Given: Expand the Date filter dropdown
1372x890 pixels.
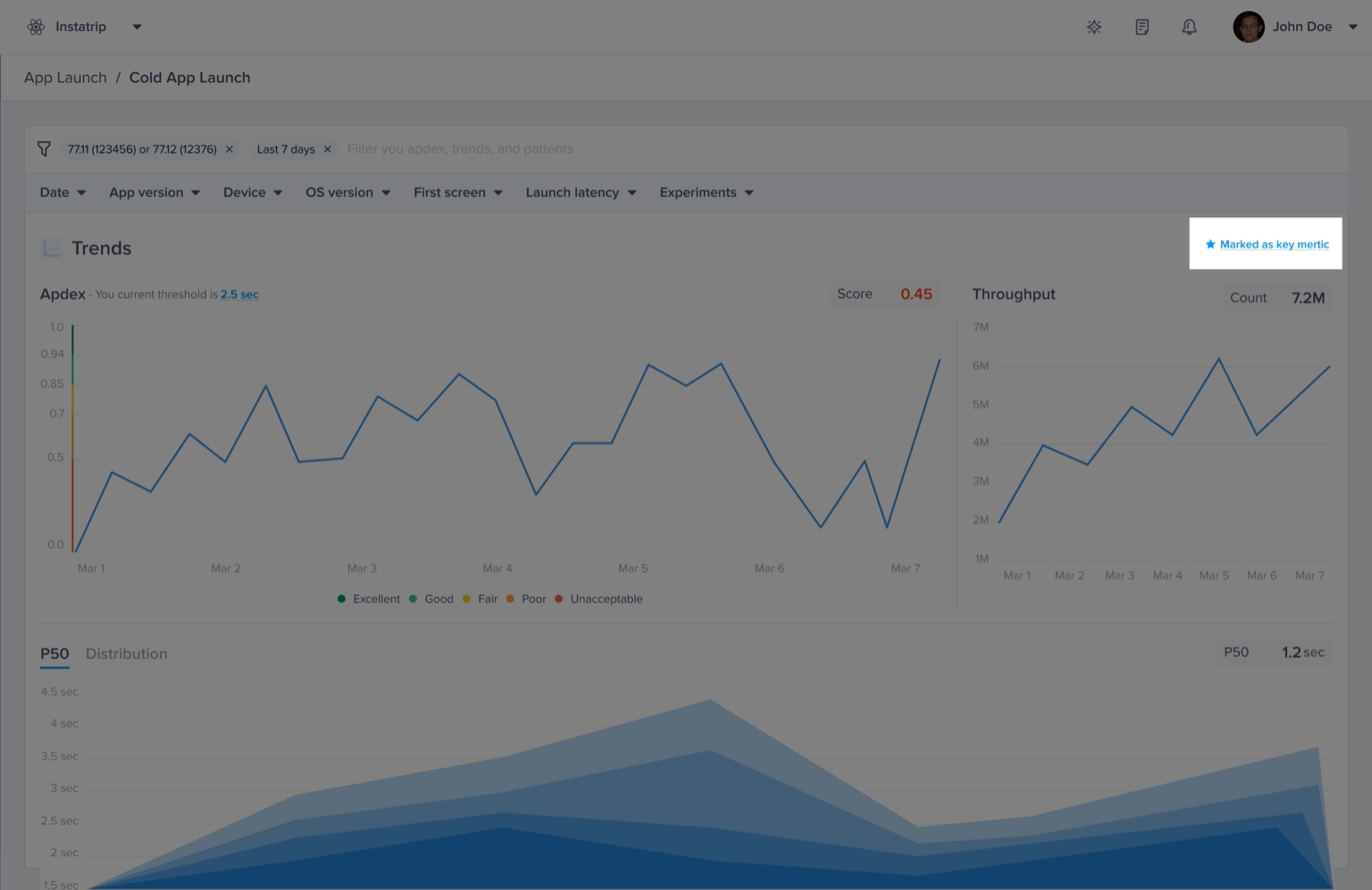Looking at the screenshot, I should [63, 193].
